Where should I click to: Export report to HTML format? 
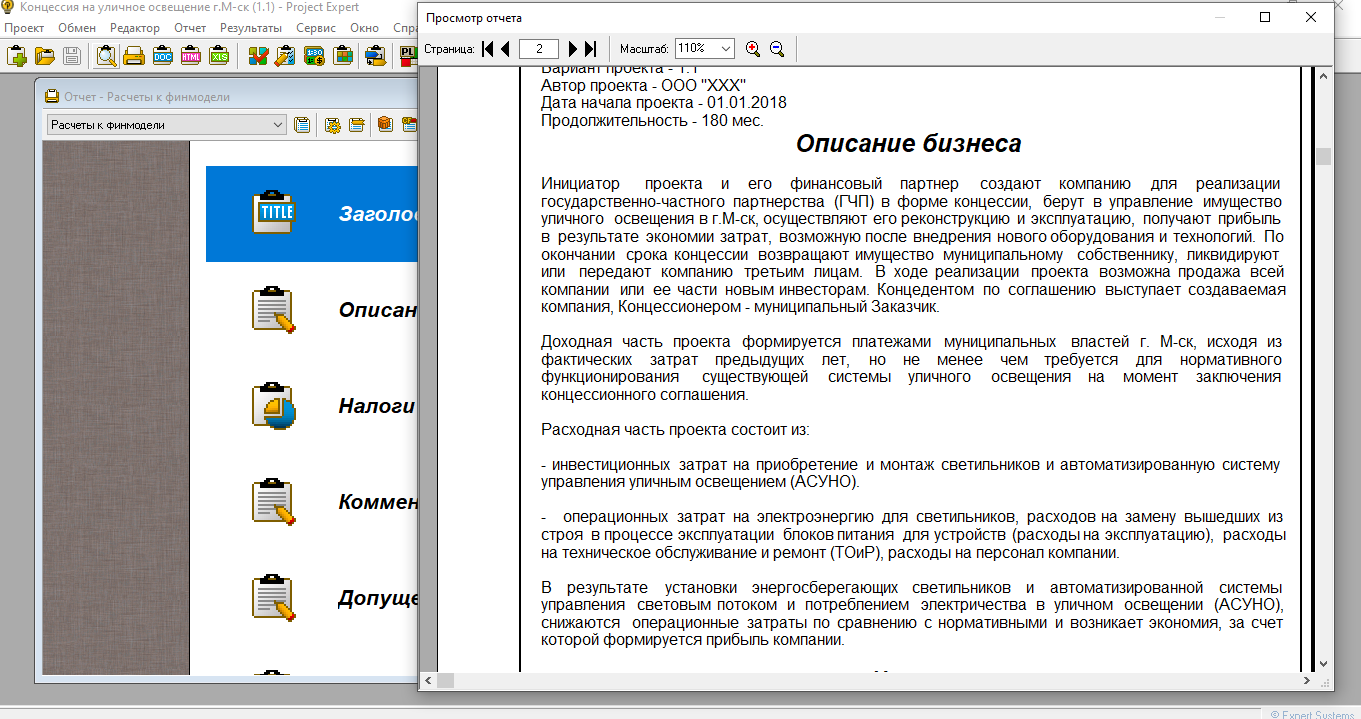tap(190, 56)
